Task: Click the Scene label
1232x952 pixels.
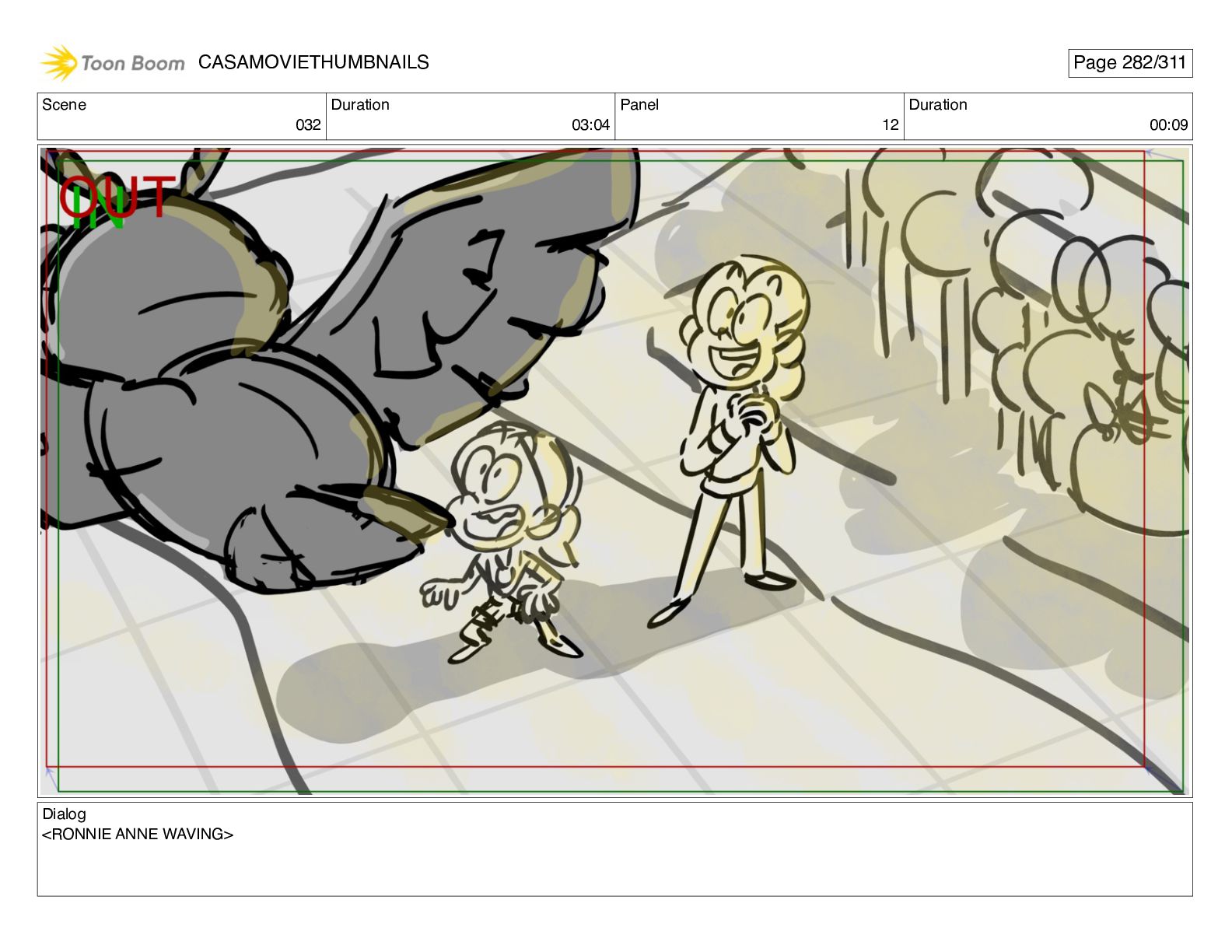Action: tap(64, 105)
